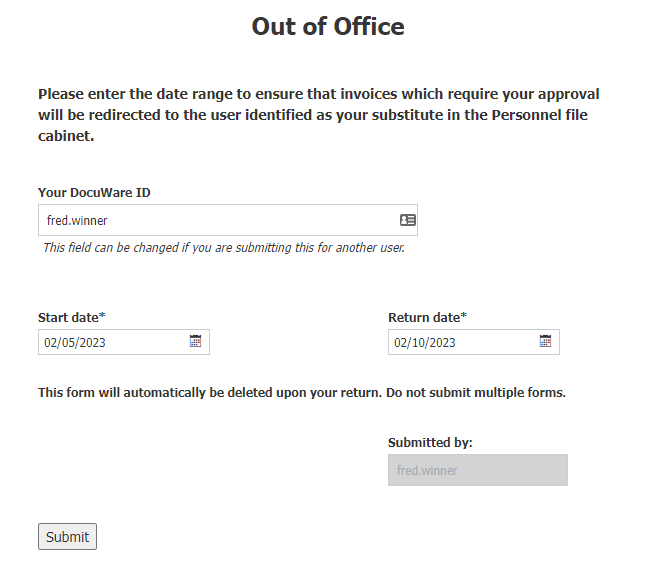Click the Submit button
This screenshot has width=656, height=562.
(x=67, y=536)
